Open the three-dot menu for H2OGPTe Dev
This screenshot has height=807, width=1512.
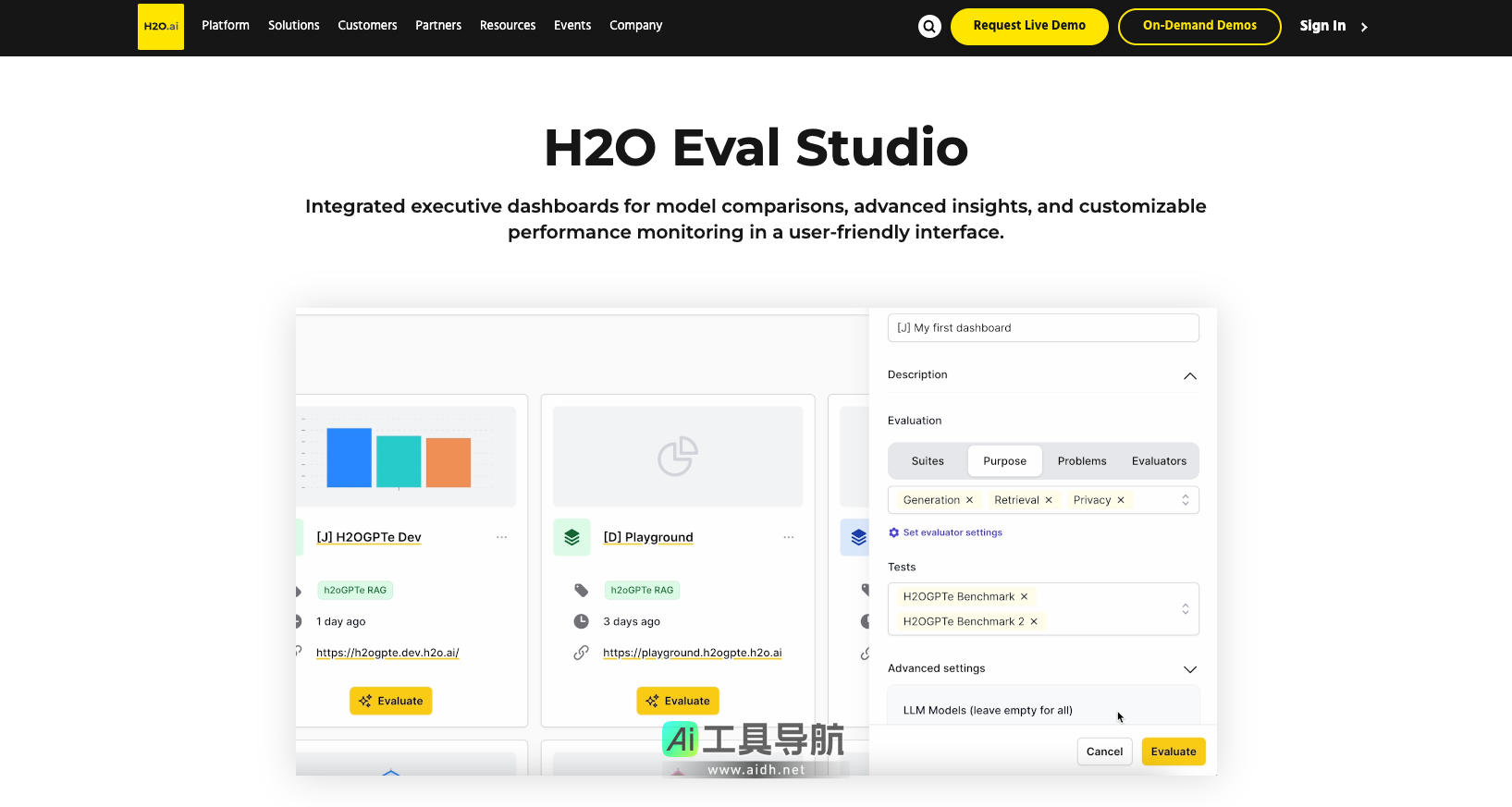pyautogui.click(x=501, y=537)
